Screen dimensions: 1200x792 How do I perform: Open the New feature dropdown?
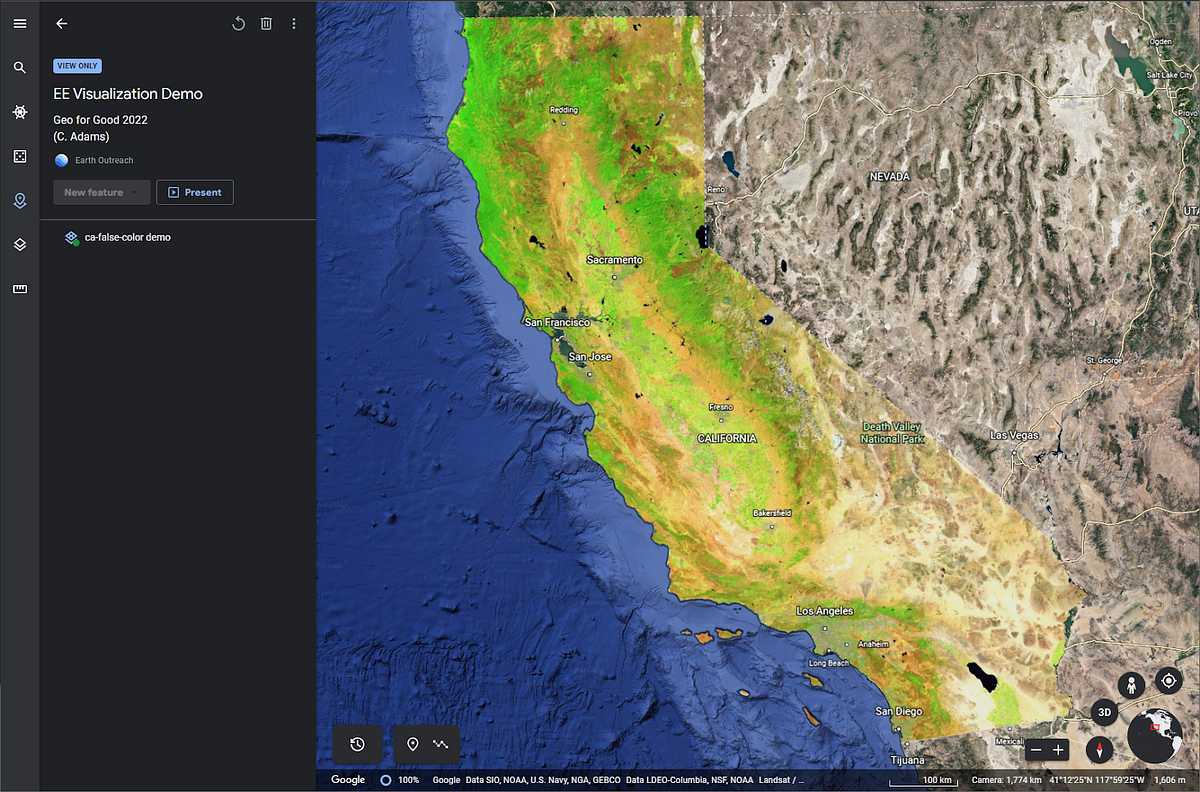click(101, 192)
